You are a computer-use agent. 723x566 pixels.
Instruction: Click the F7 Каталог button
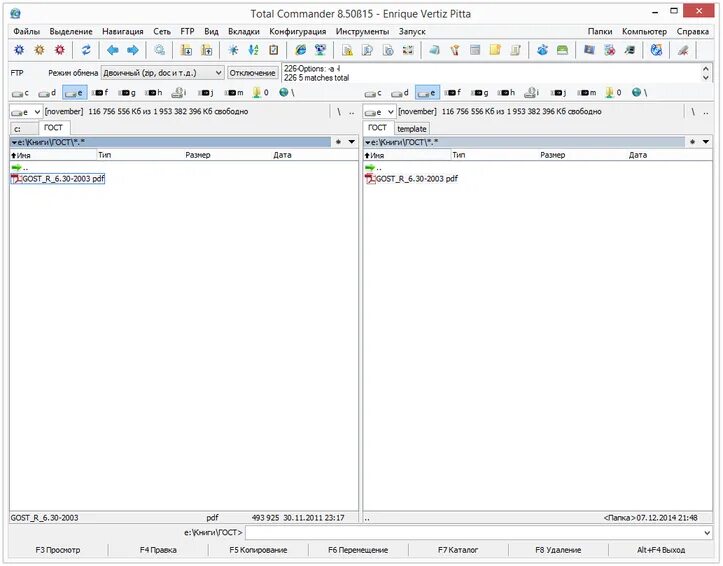point(458,550)
